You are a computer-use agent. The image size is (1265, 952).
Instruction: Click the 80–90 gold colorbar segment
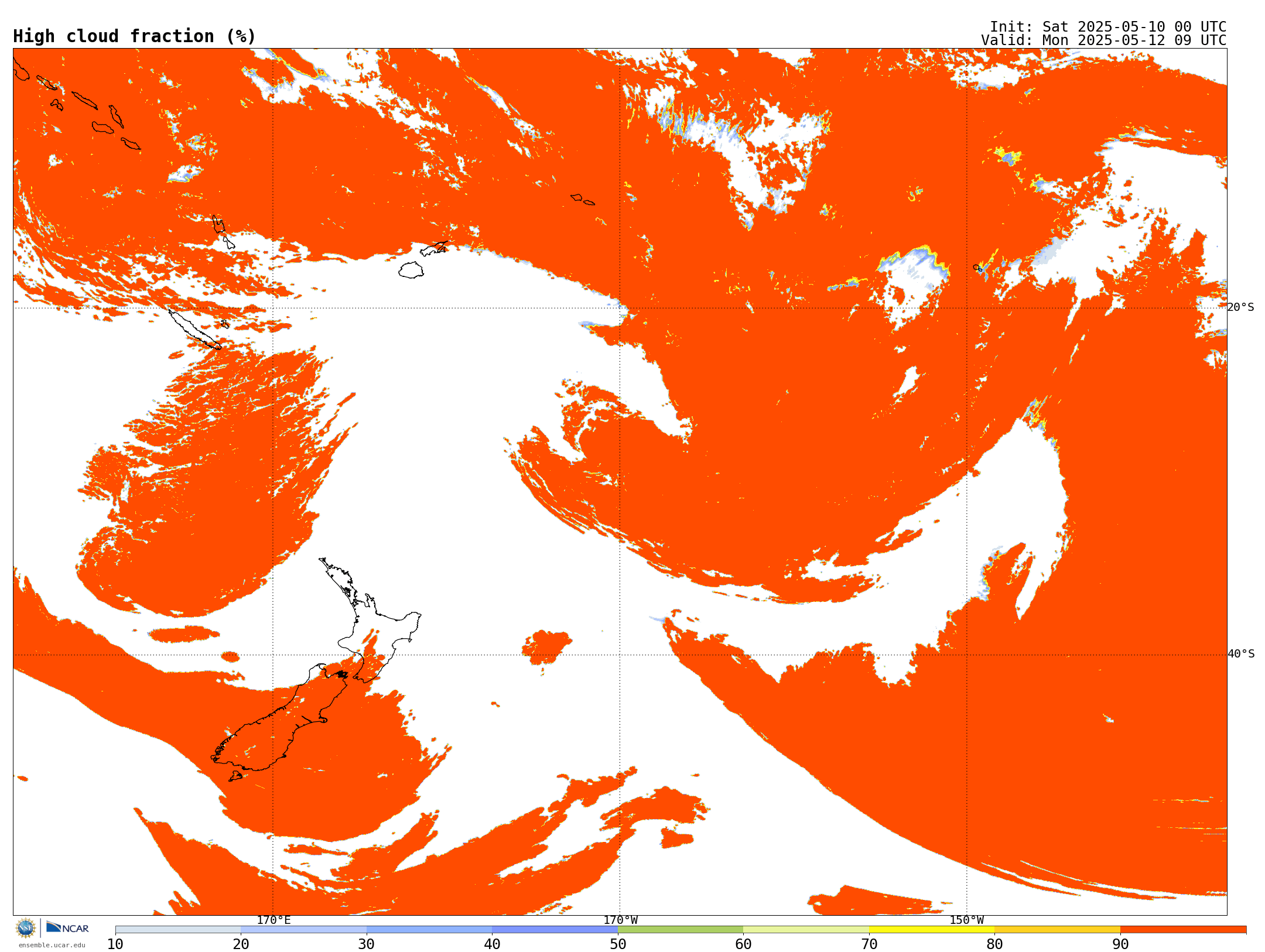1057,930
